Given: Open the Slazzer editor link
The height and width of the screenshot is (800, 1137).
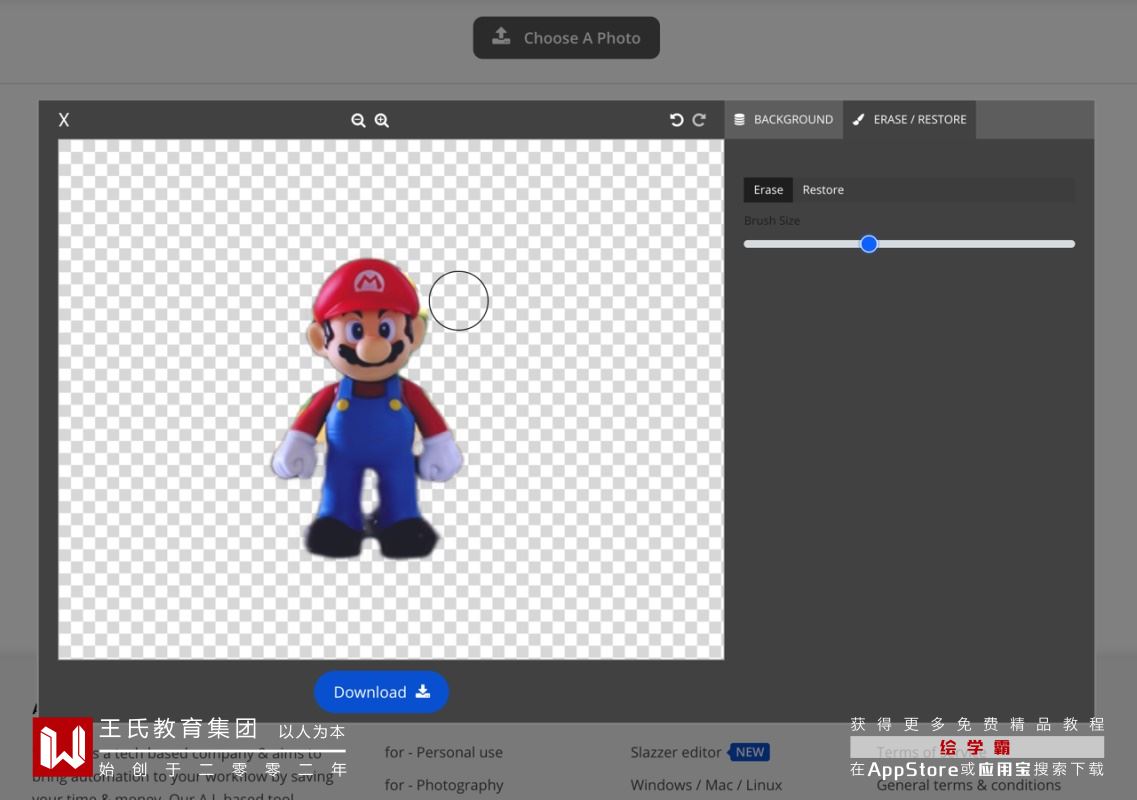Looking at the screenshot, I should click(x=676, y=752).
